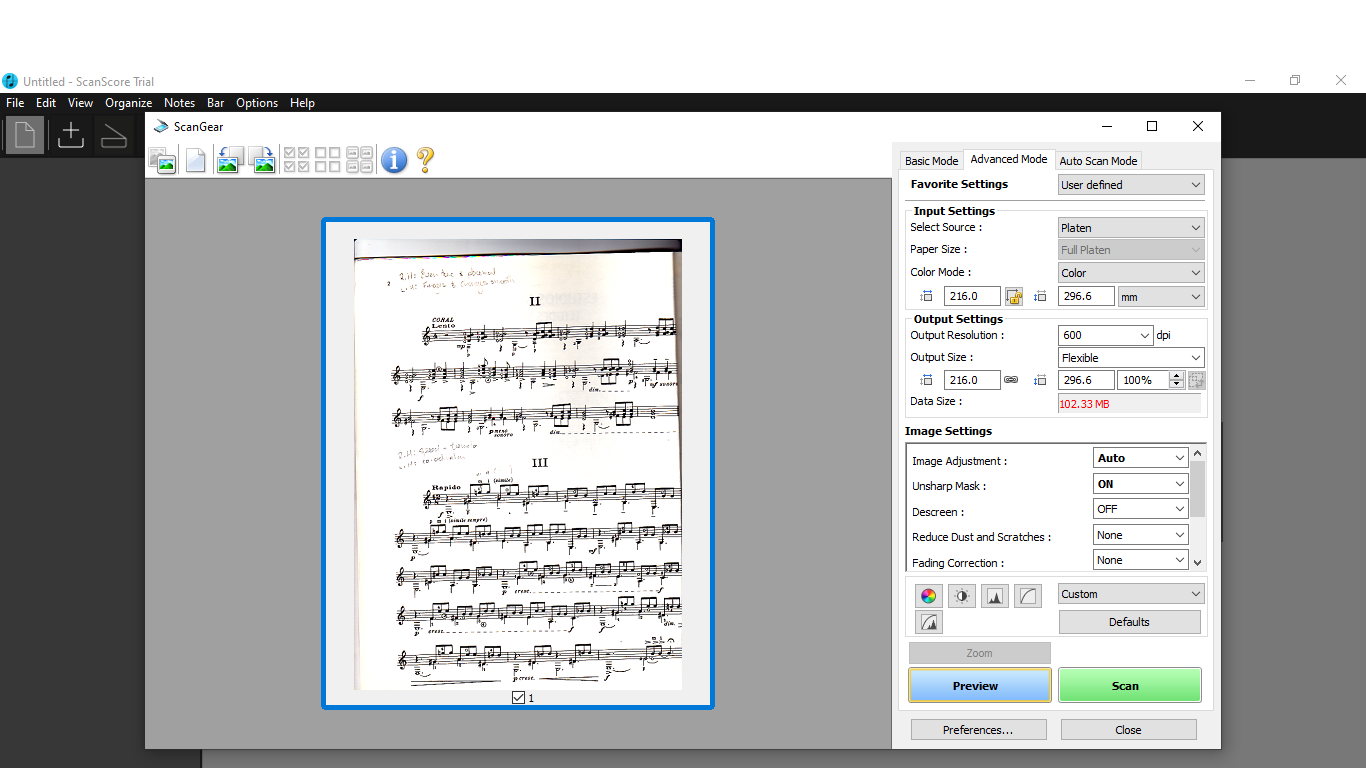Click the output height field showing 296.6
This screenshot has width=1366, height=768.
(1086, 380)
